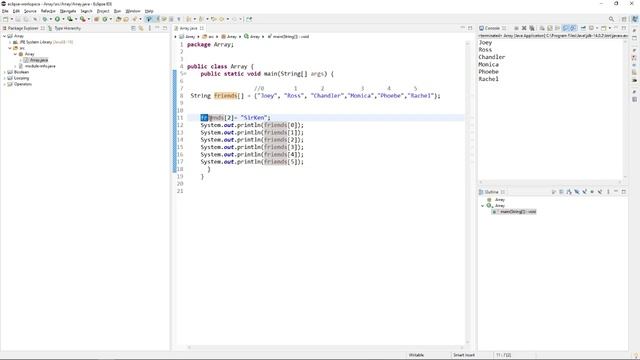Collapse the Array project in Package Explorer
This screenshot has height=360, width=640.
pos(4,36)
